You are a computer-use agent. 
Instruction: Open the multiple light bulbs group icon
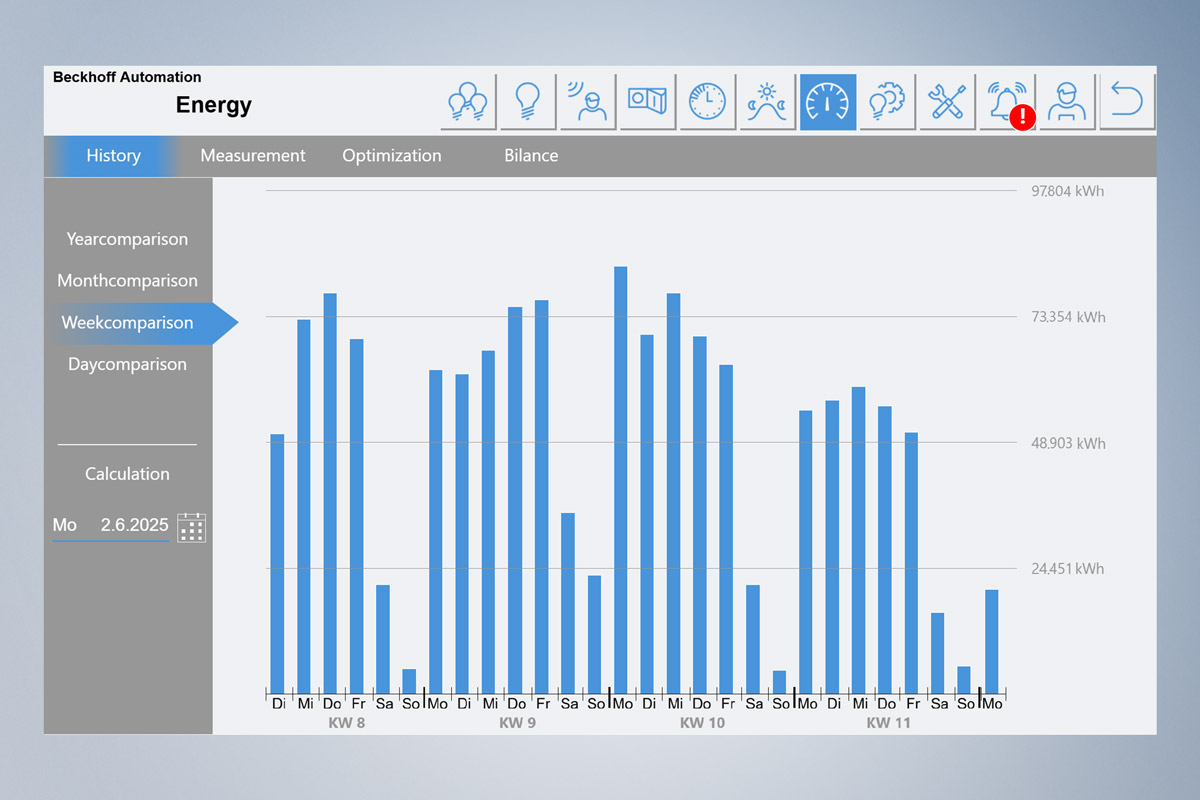pyautogui.click(x=468, y=101)
